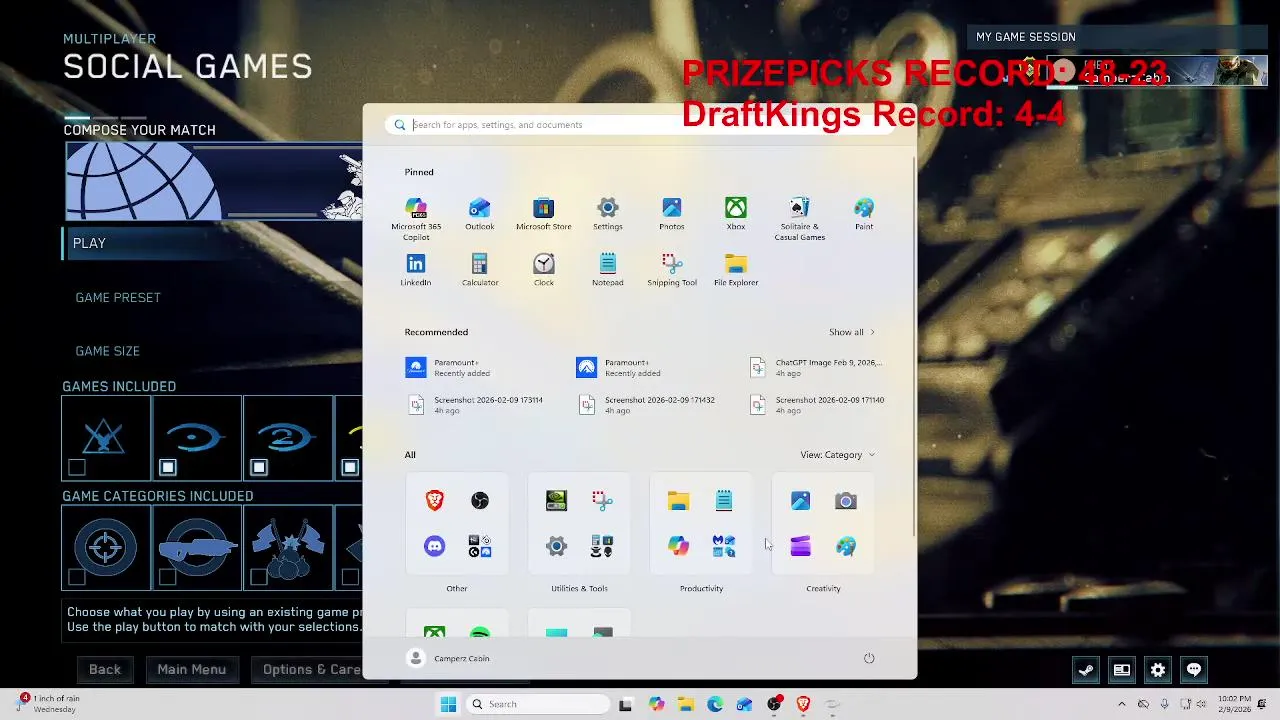Open the pinned Clock app
Image resolution: width=1280 pixels, height=720 pixels.
coord(543,270)
